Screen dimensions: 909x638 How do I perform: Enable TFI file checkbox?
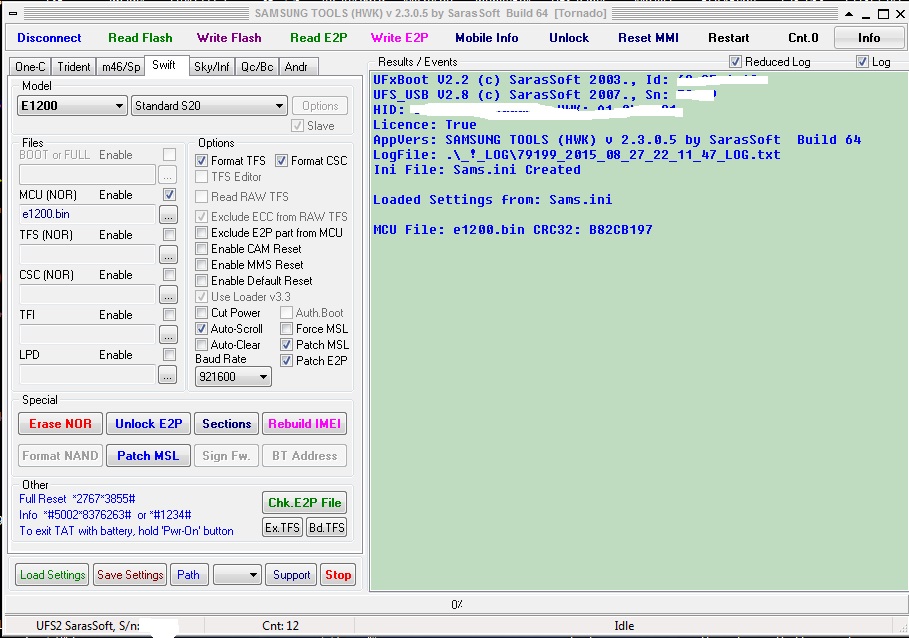tap(169, 315)
